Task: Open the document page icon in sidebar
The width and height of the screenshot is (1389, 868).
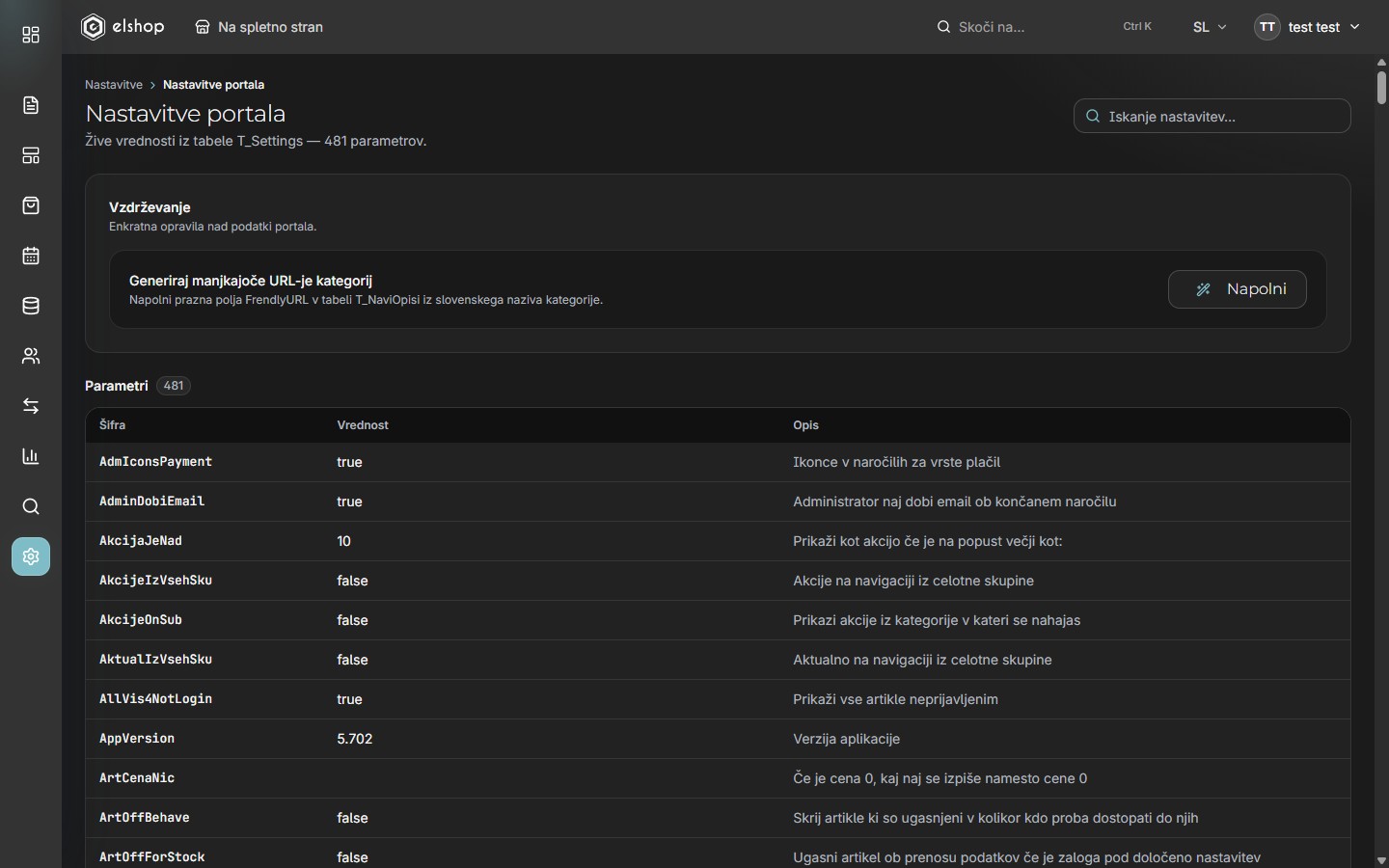Action: 31,105
